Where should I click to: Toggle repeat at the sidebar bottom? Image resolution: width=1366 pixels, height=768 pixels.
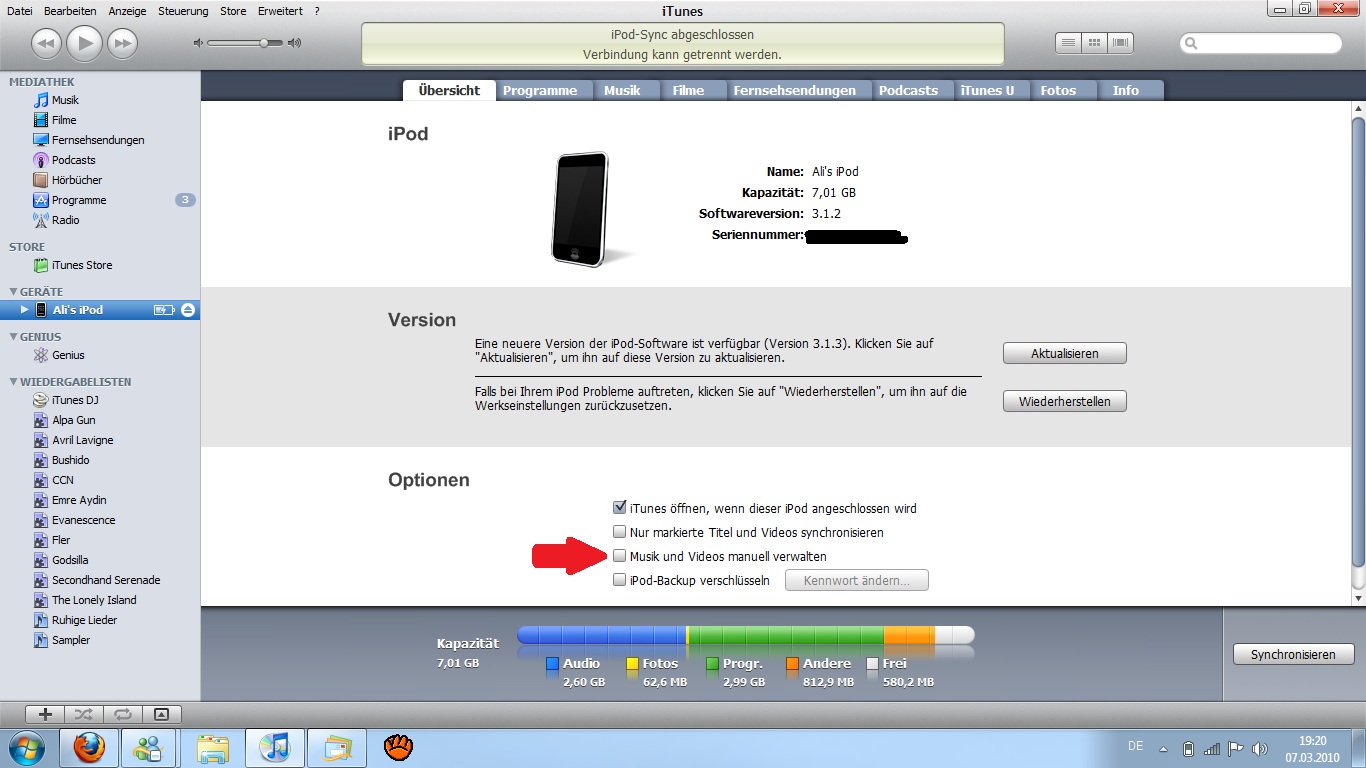[x=123, y=714]
